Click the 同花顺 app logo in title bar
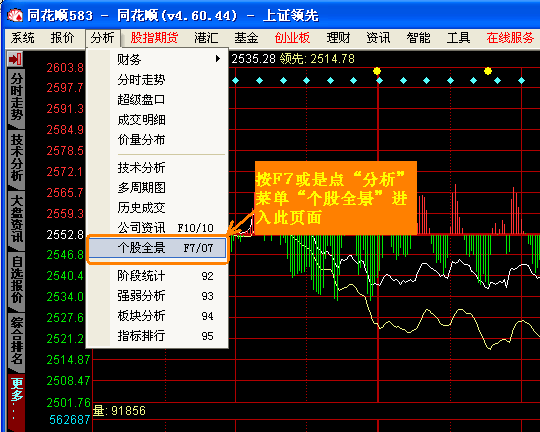Viewport: 540px width, 432px height. (x=15, y=15)
